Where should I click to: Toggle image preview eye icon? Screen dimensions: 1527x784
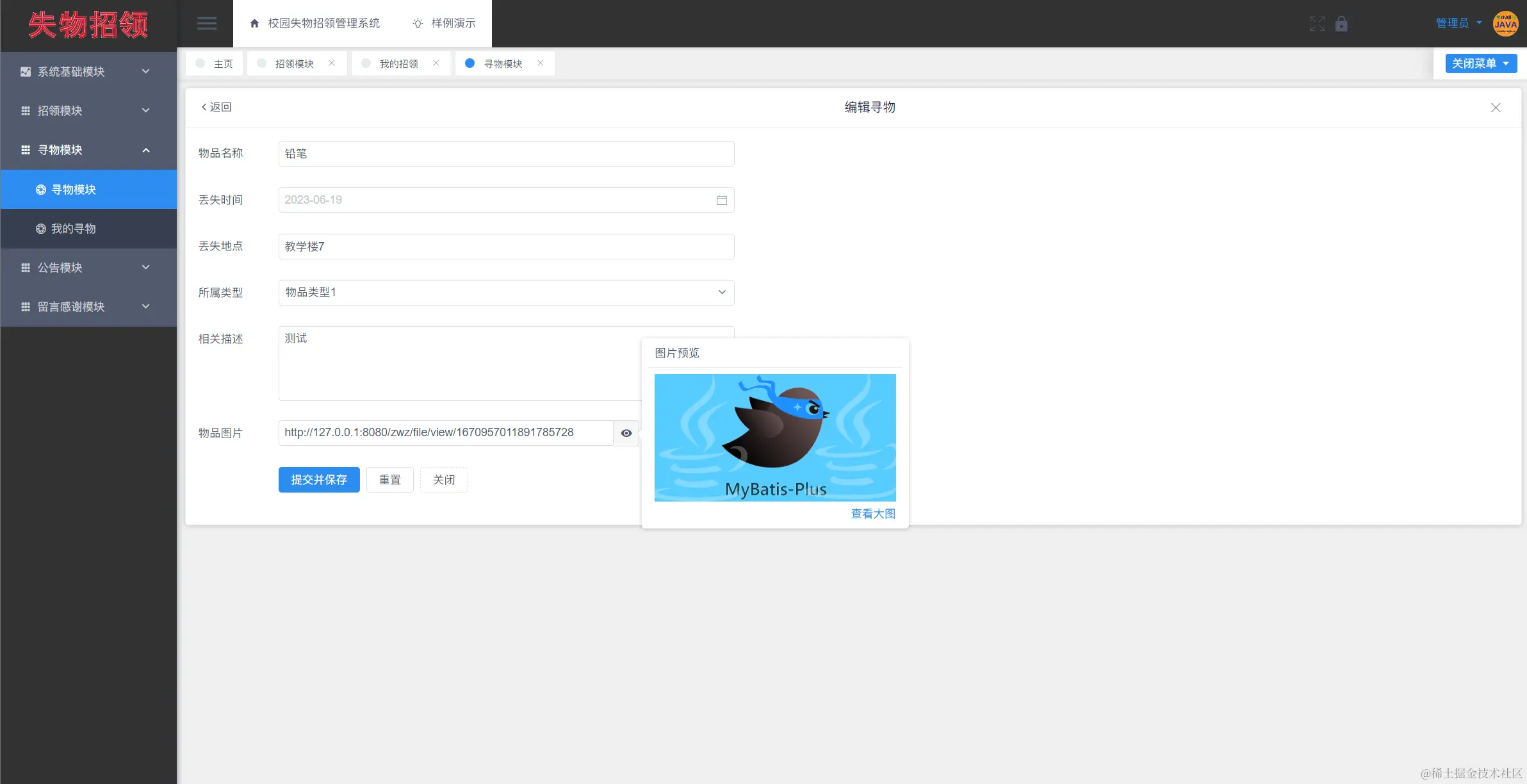pos(626,434)
